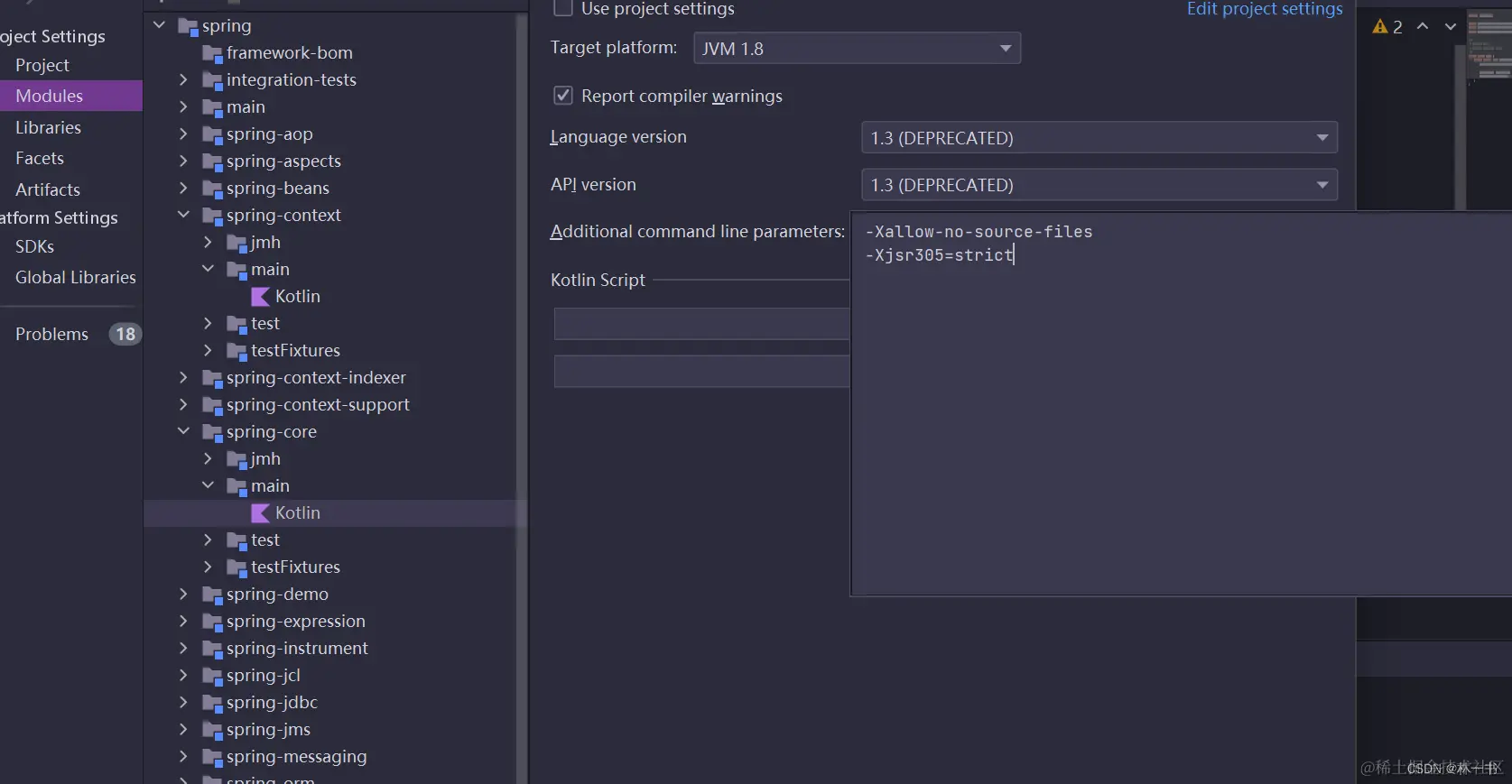Click the spring-context-support folder icon
This screenshot has width=1512, height=784.
pyautogui.click(x=212, y=405)
